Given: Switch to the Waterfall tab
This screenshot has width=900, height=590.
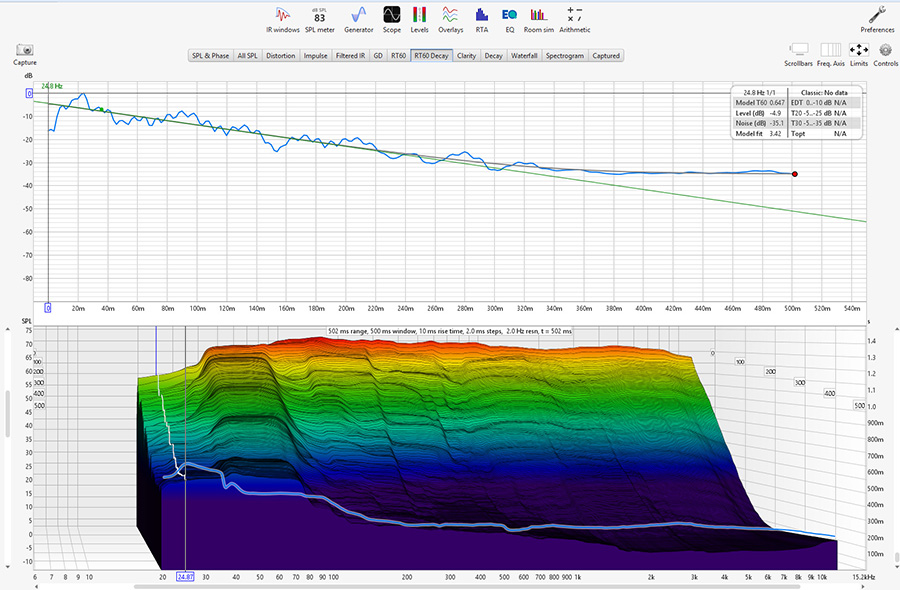Looking at the screenshot, I should (524, 56).
